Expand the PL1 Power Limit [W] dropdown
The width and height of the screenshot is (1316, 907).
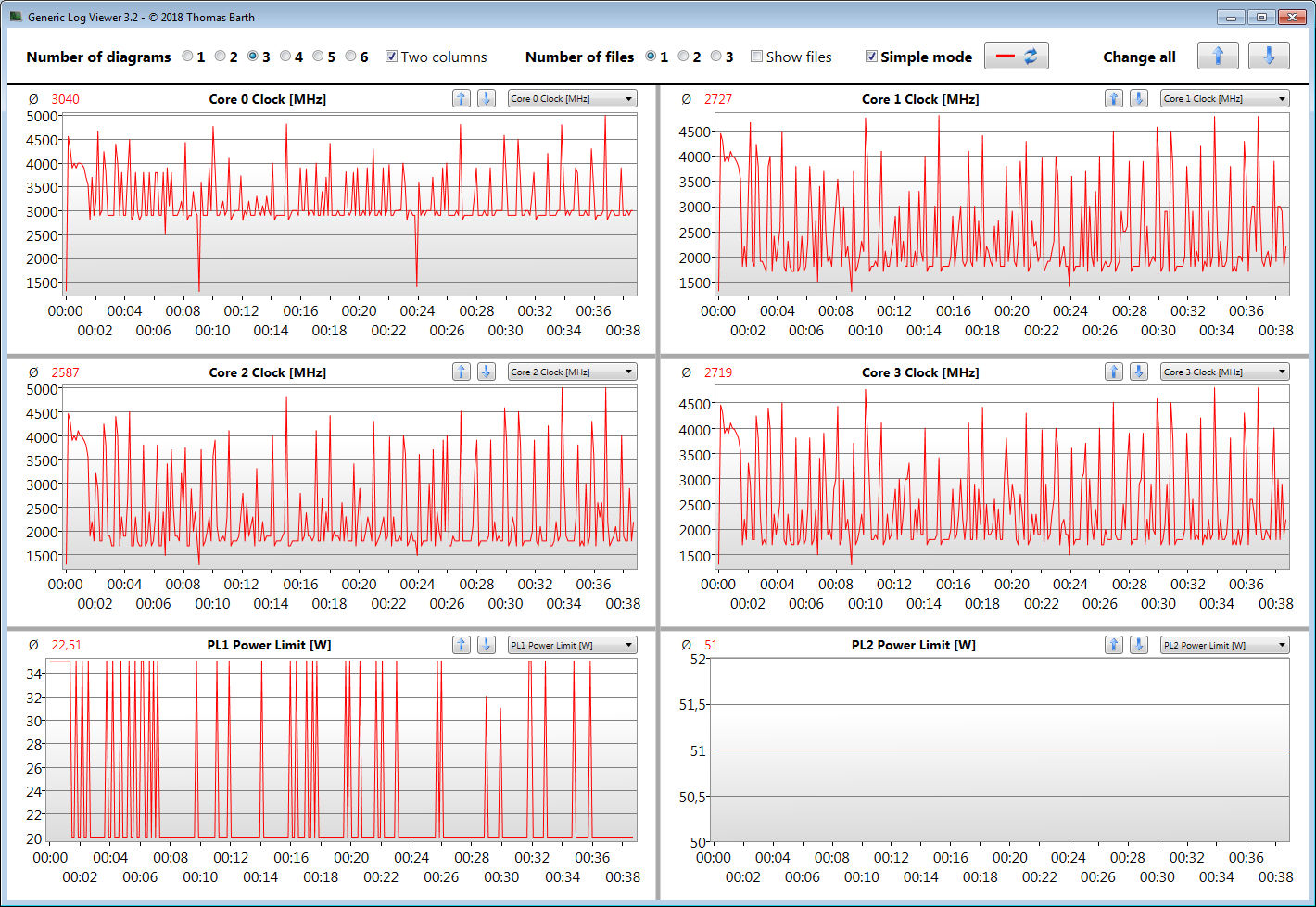point(572,646)
